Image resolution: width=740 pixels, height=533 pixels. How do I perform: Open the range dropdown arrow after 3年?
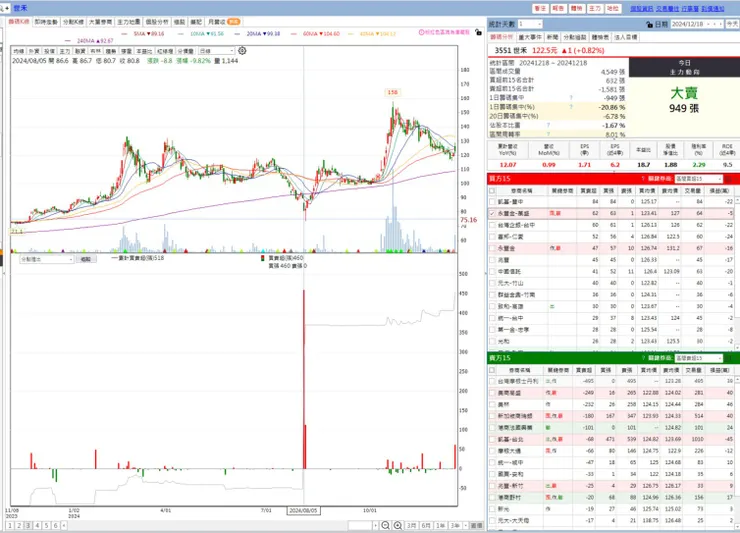pos(466,525)
